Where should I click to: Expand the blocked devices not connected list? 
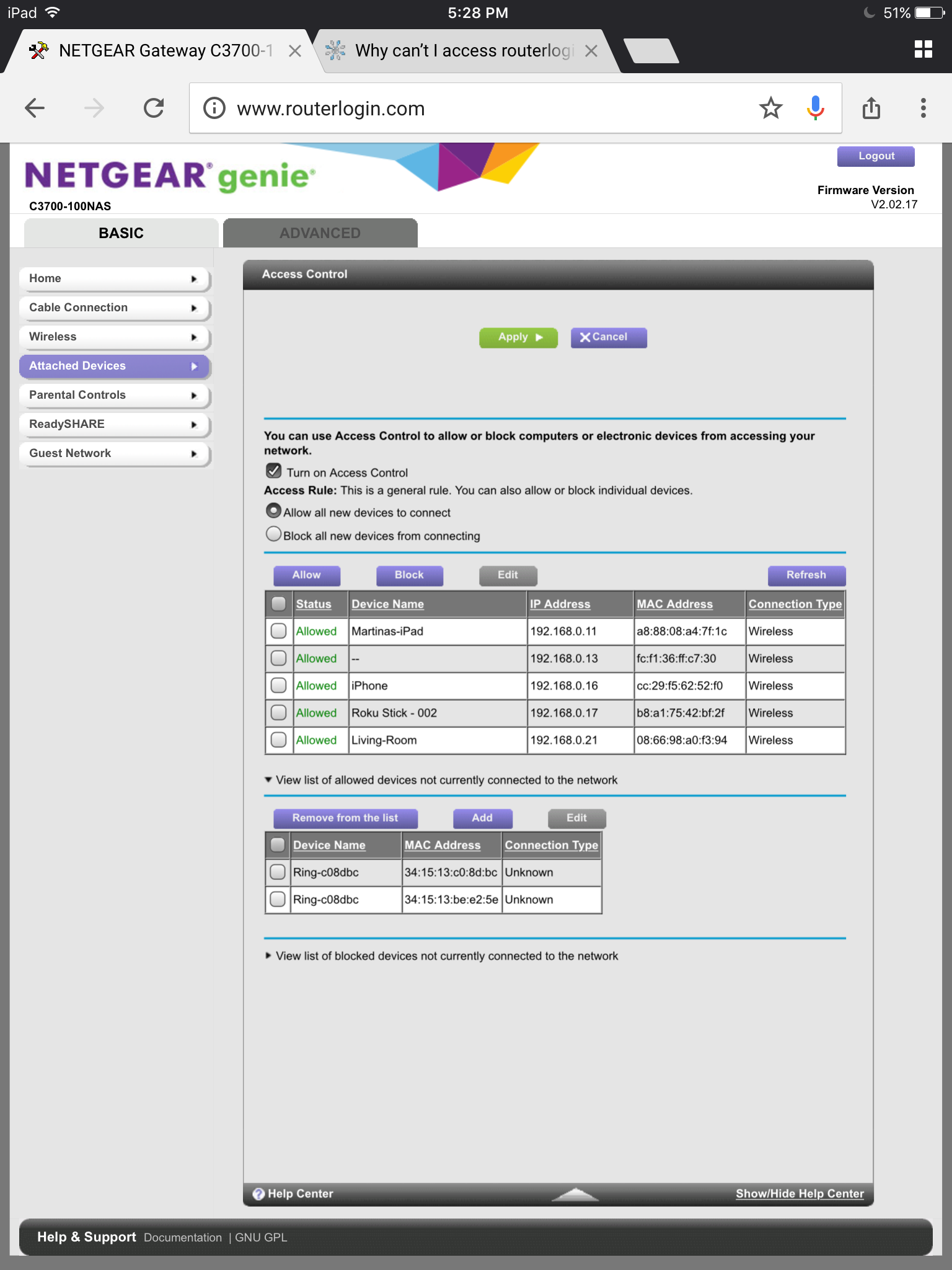(x=268, y=956)
